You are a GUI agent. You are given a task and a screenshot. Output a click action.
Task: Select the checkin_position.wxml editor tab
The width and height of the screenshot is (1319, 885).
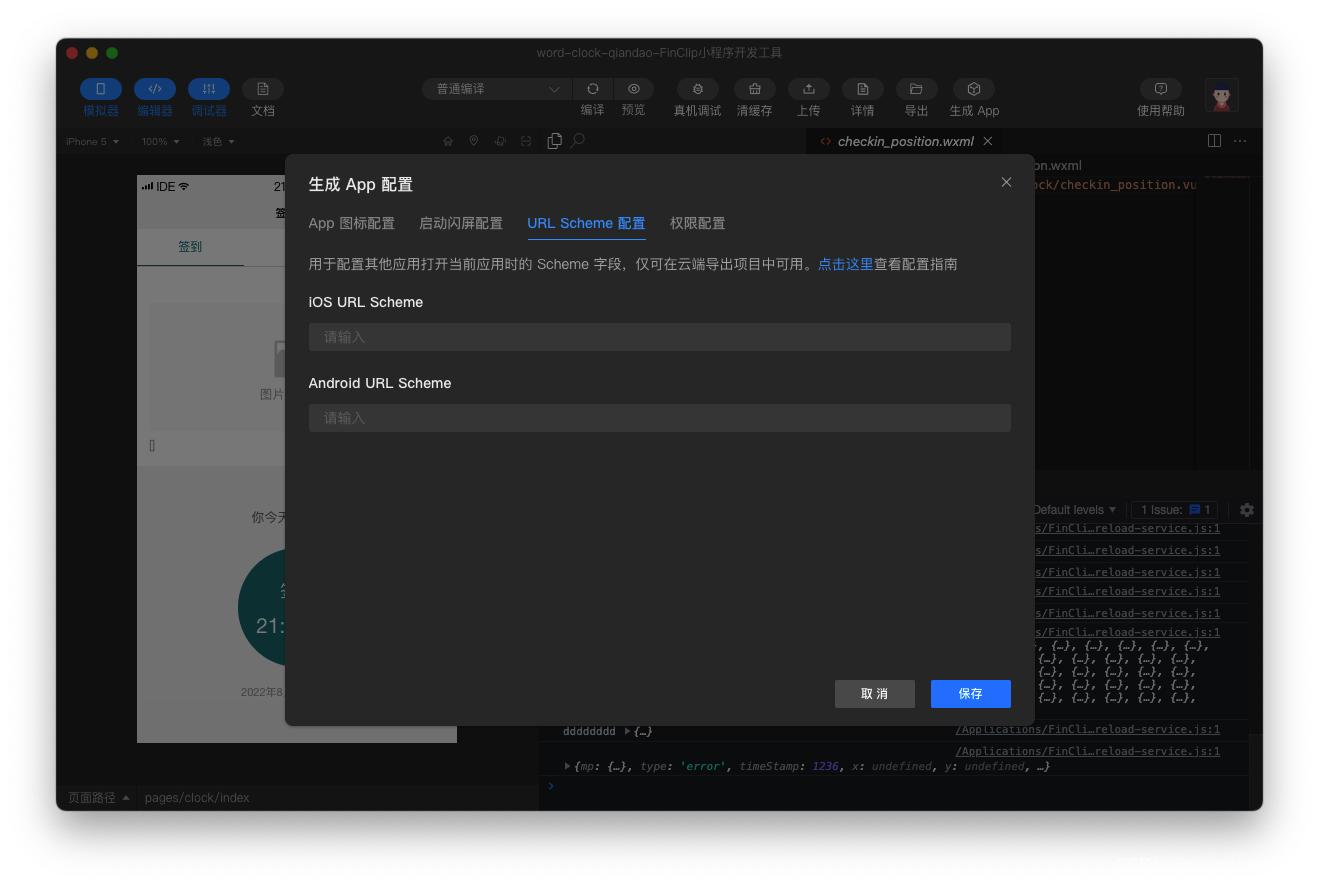click(905, 141)
